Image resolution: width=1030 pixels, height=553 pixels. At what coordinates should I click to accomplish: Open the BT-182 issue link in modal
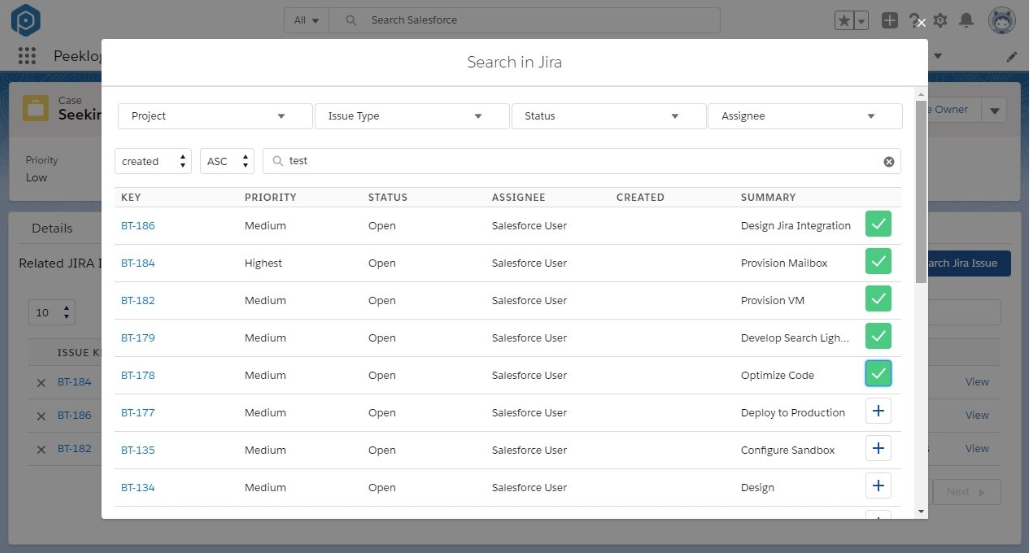point(138,301)
